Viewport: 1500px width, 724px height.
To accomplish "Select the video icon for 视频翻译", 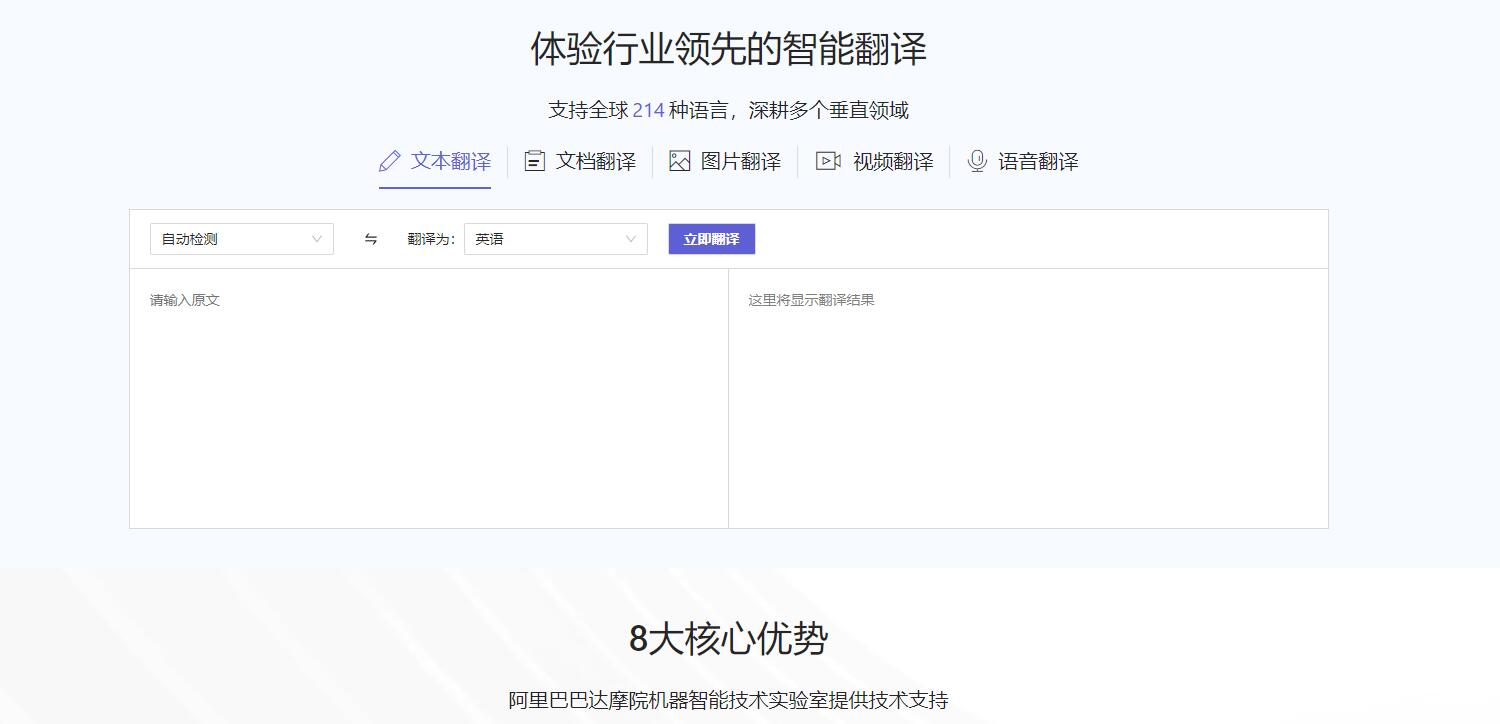I will pyautogui.click(x=827, y=160).
